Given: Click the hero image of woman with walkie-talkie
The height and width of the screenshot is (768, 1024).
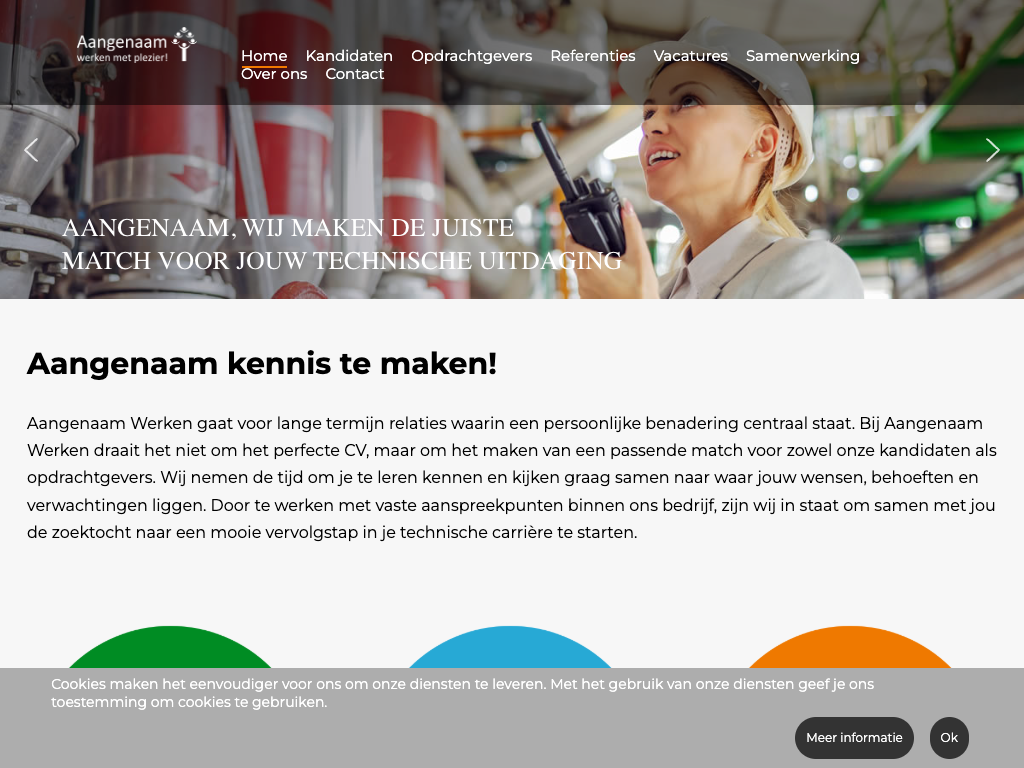Looking at the screenshot, I should coord(512,150).
